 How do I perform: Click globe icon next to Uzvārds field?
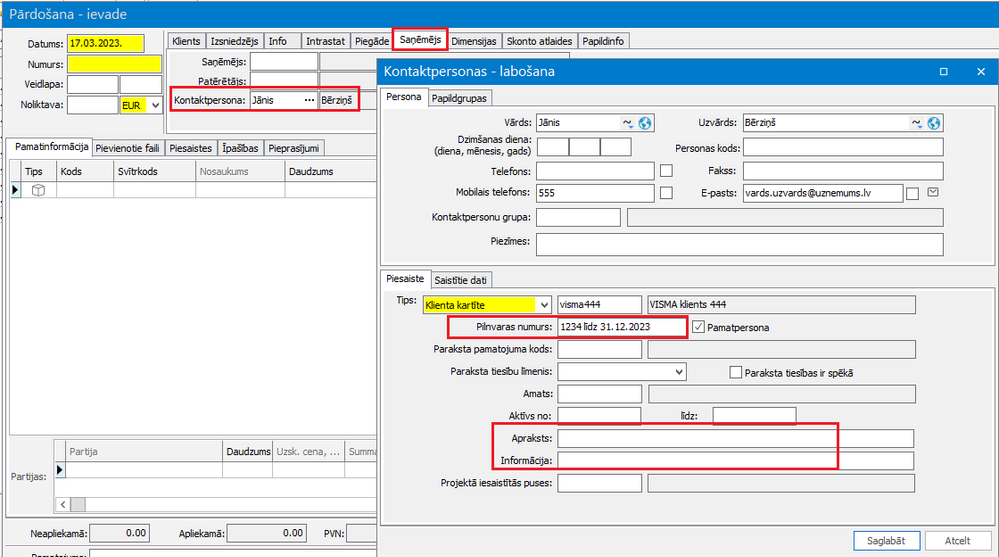click(x=934, y=123)
